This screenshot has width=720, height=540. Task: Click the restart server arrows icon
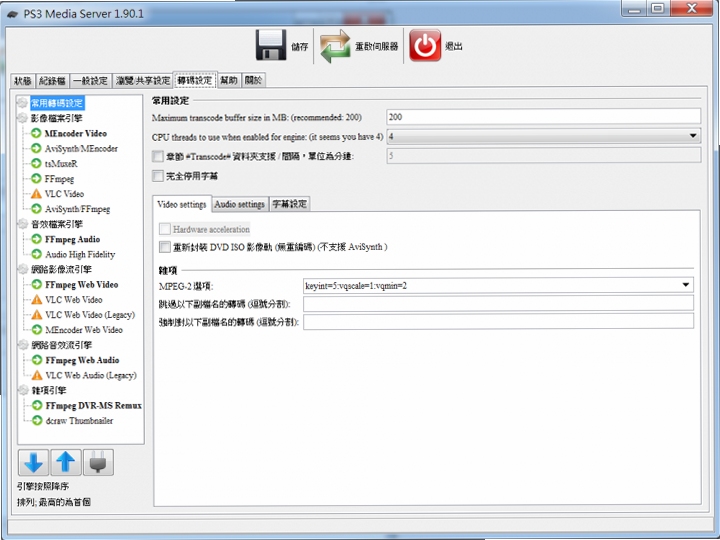[x=335, y=46]
